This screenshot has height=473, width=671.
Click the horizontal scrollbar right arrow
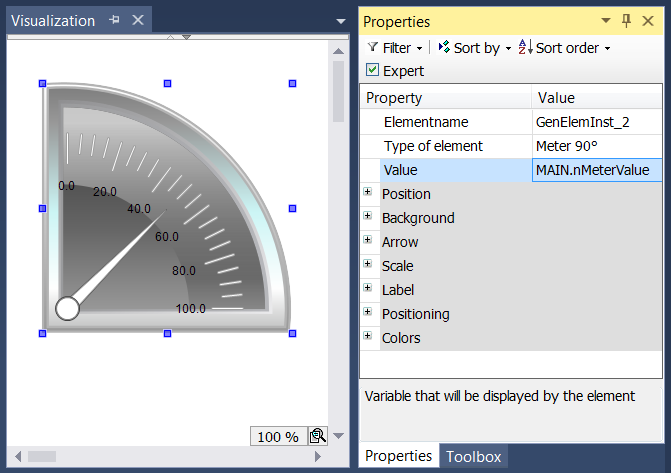[x=318, y=456]
